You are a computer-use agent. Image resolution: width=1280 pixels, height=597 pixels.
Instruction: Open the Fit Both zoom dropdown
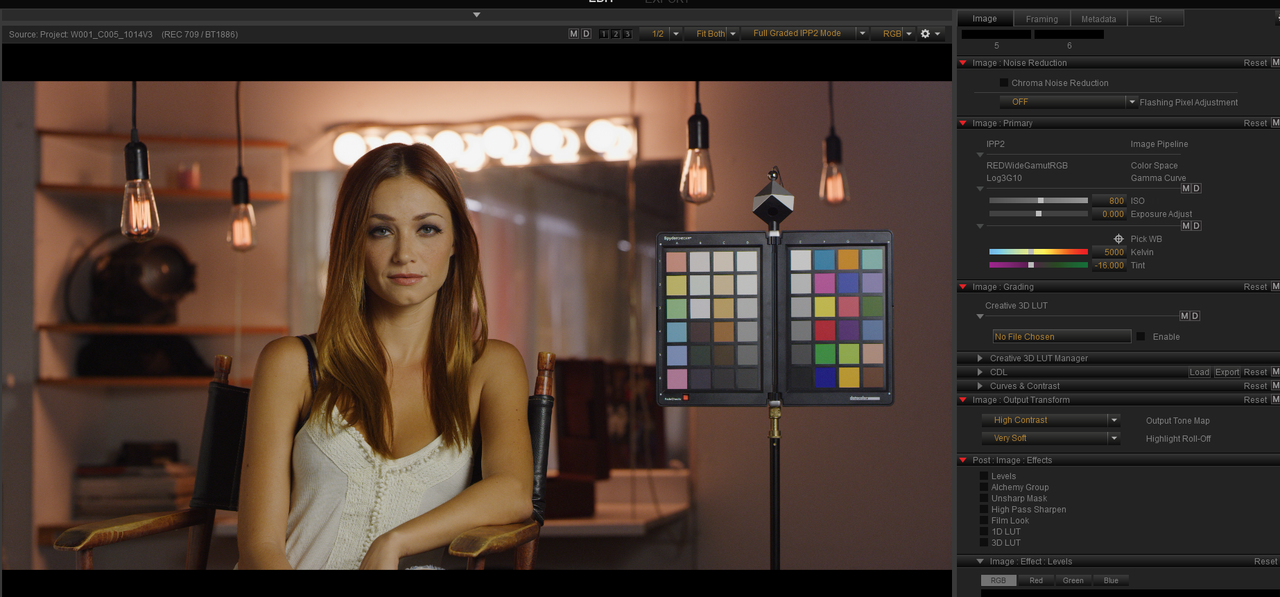coord(712,34)
